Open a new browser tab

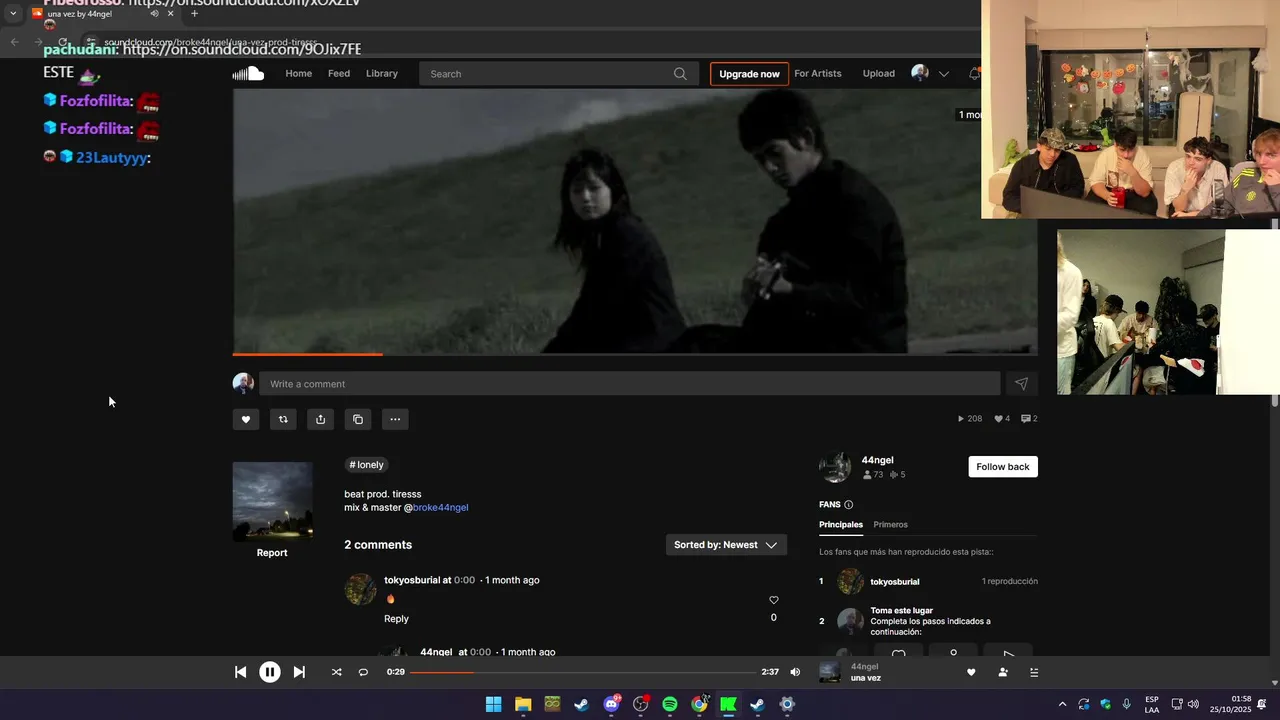point(194,14)
